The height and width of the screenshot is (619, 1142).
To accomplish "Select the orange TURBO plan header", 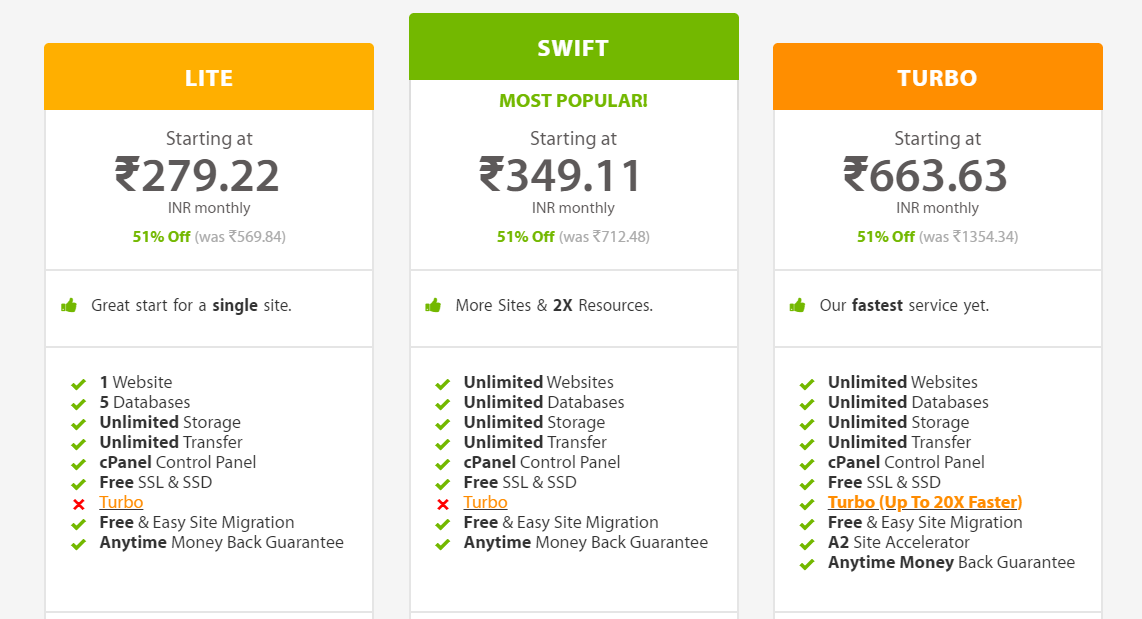I will coord(937,78).
